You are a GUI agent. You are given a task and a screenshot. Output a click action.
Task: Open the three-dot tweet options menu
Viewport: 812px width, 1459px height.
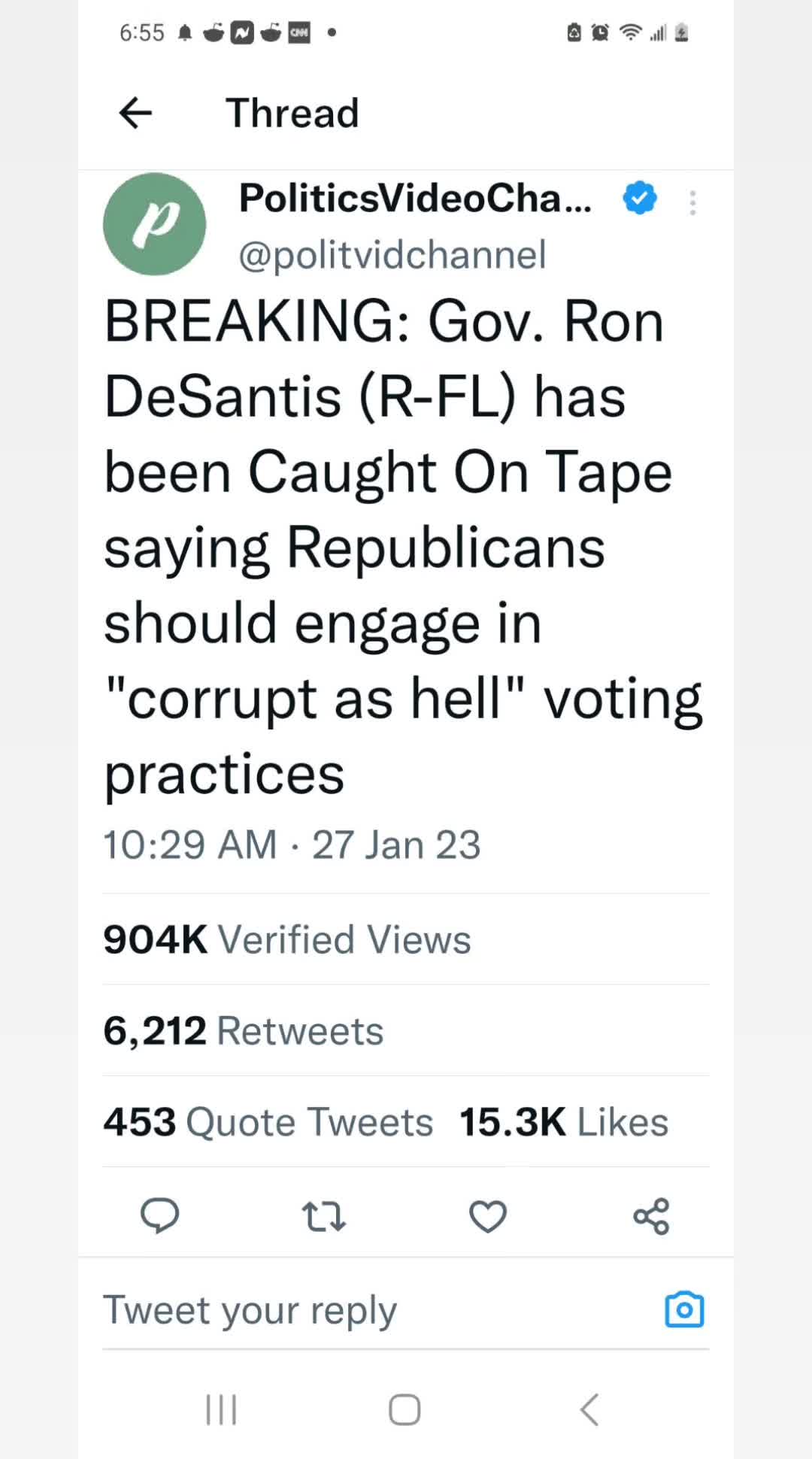692,203
